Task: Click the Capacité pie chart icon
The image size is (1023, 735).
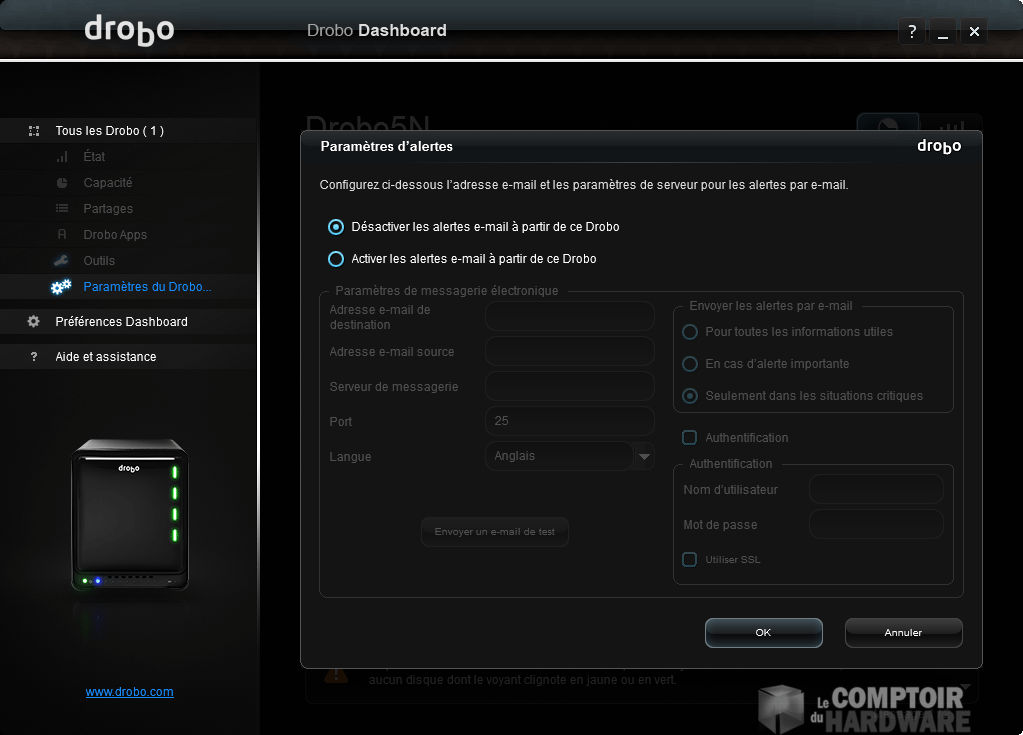Action: coord(62,183)
